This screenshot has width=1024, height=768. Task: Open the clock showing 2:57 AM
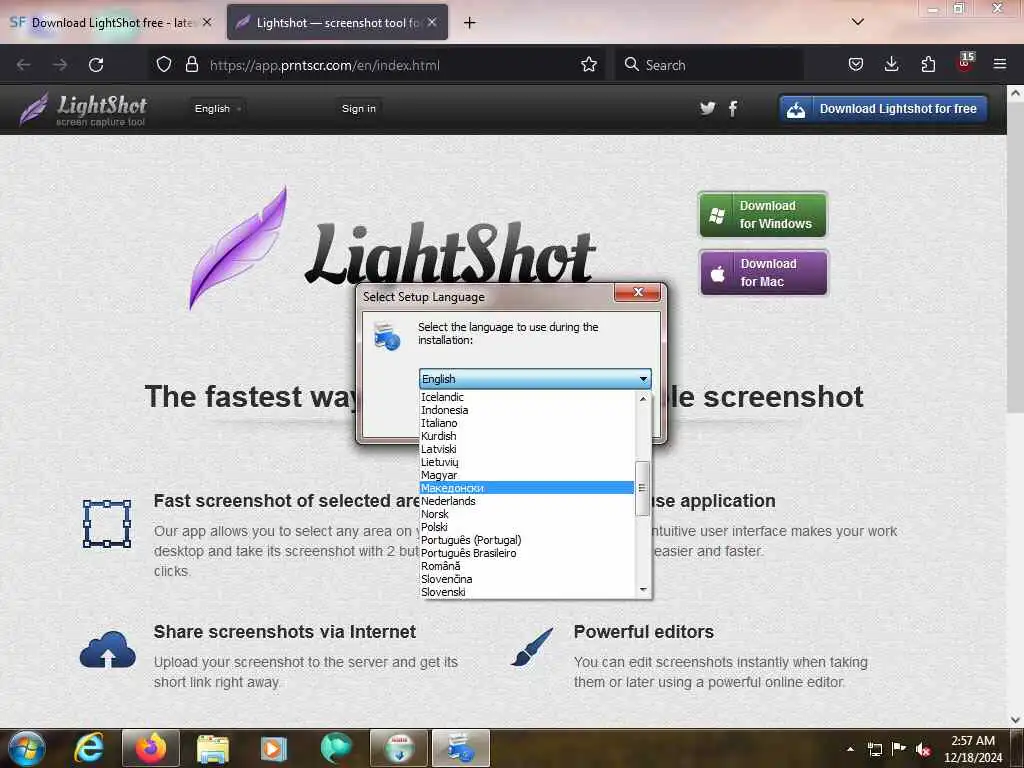click(973, 749)
